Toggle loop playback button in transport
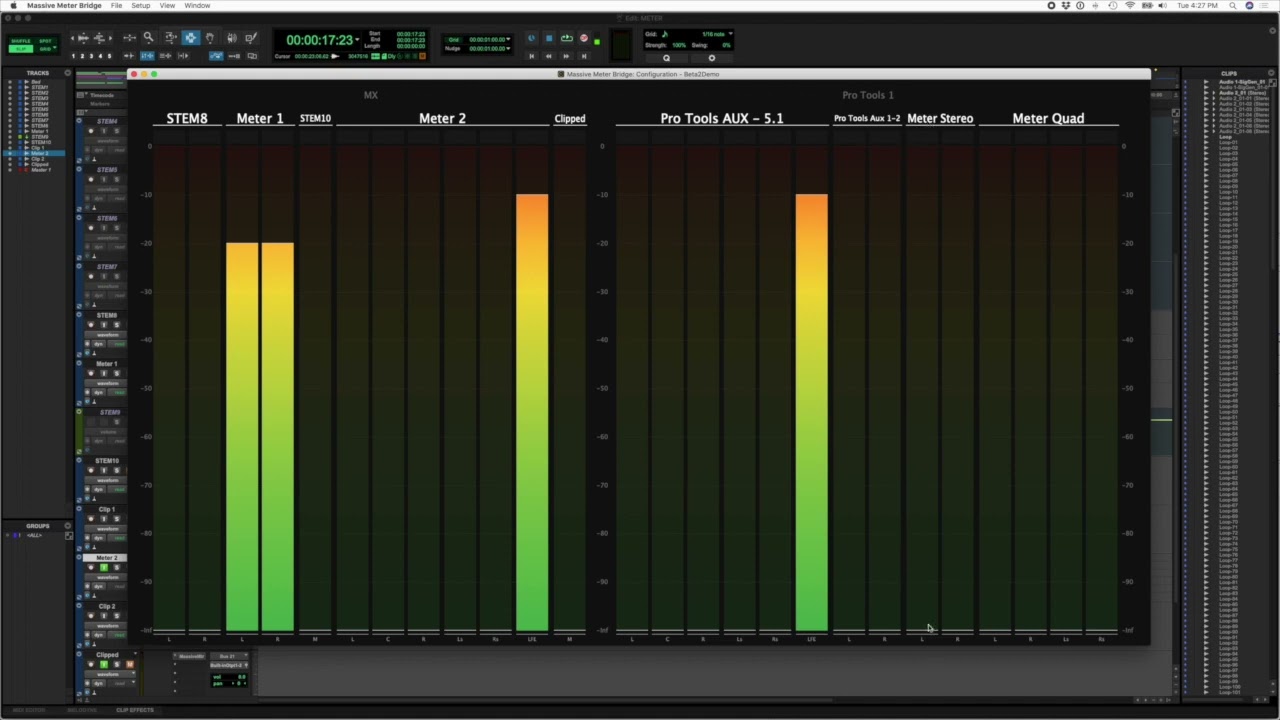The height and width of the screenshot is (720, 1280). click(x=566, y=38)
